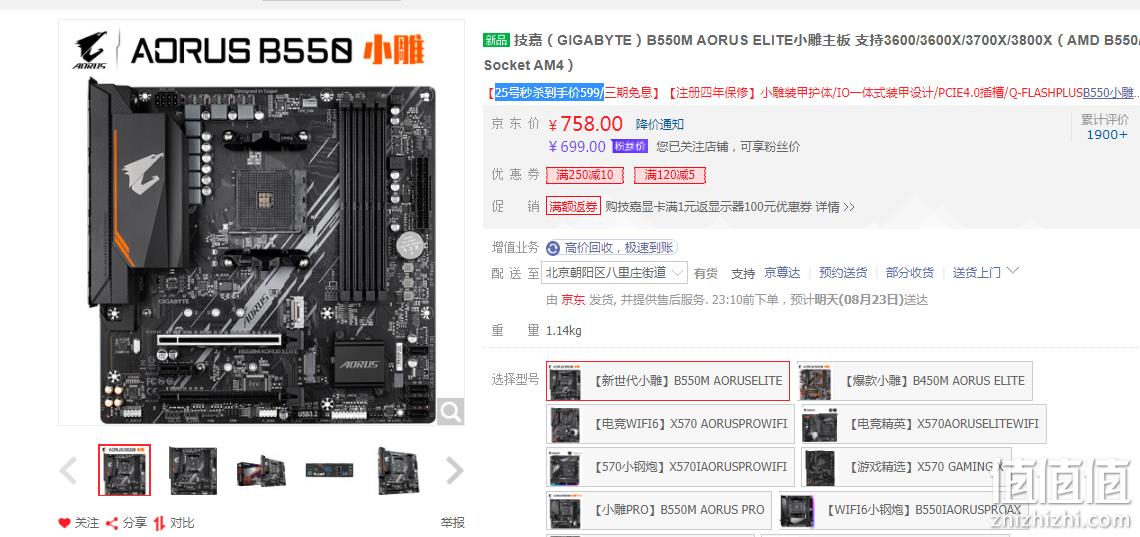The image size is (1140, 537).
Task: Show next thumbnails with right arrow
Action: click(x=454, y=470)
